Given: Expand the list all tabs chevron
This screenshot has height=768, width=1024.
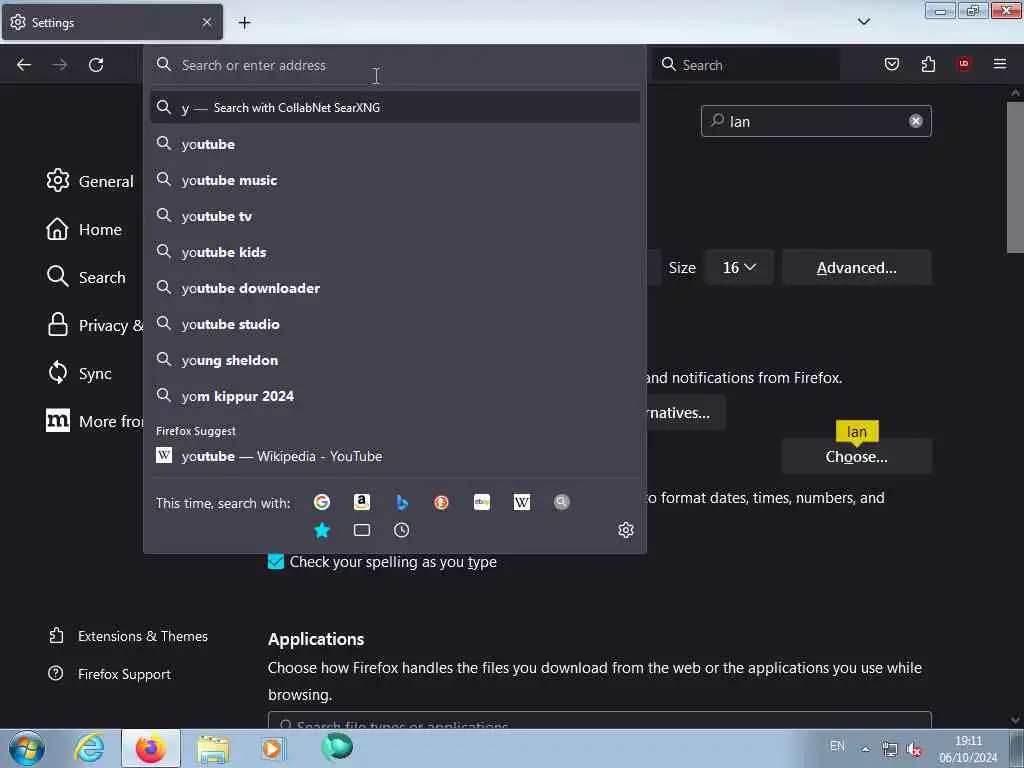Looking at the screenshot, I should pyautogui.click(x=863, y=22).
